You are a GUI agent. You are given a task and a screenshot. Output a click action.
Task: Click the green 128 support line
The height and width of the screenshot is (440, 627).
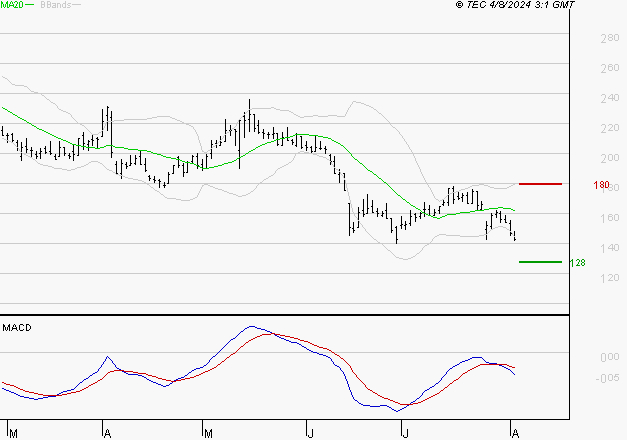540,262
